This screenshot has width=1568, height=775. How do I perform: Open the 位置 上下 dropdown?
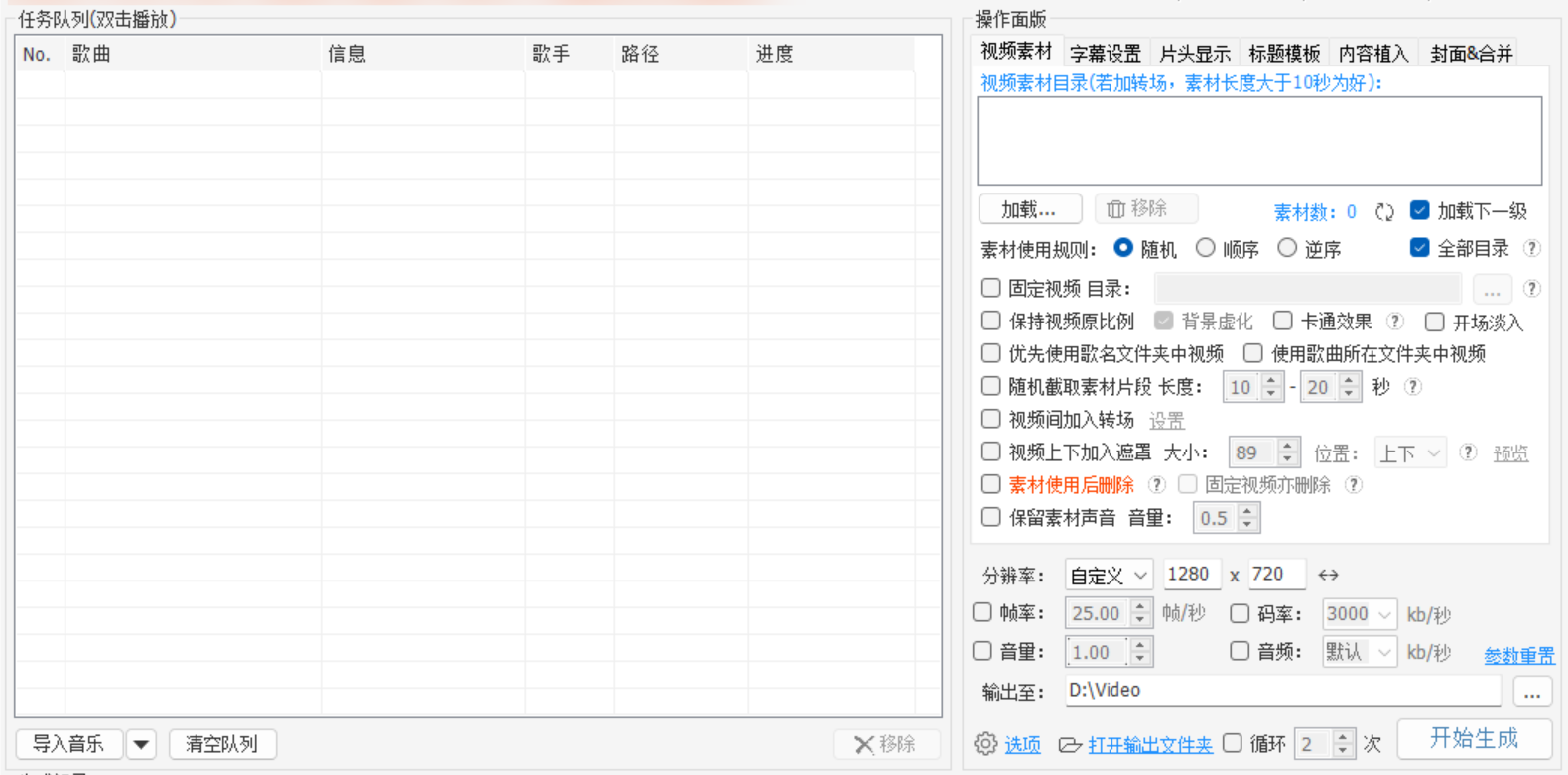click(x=1410, y=453)
